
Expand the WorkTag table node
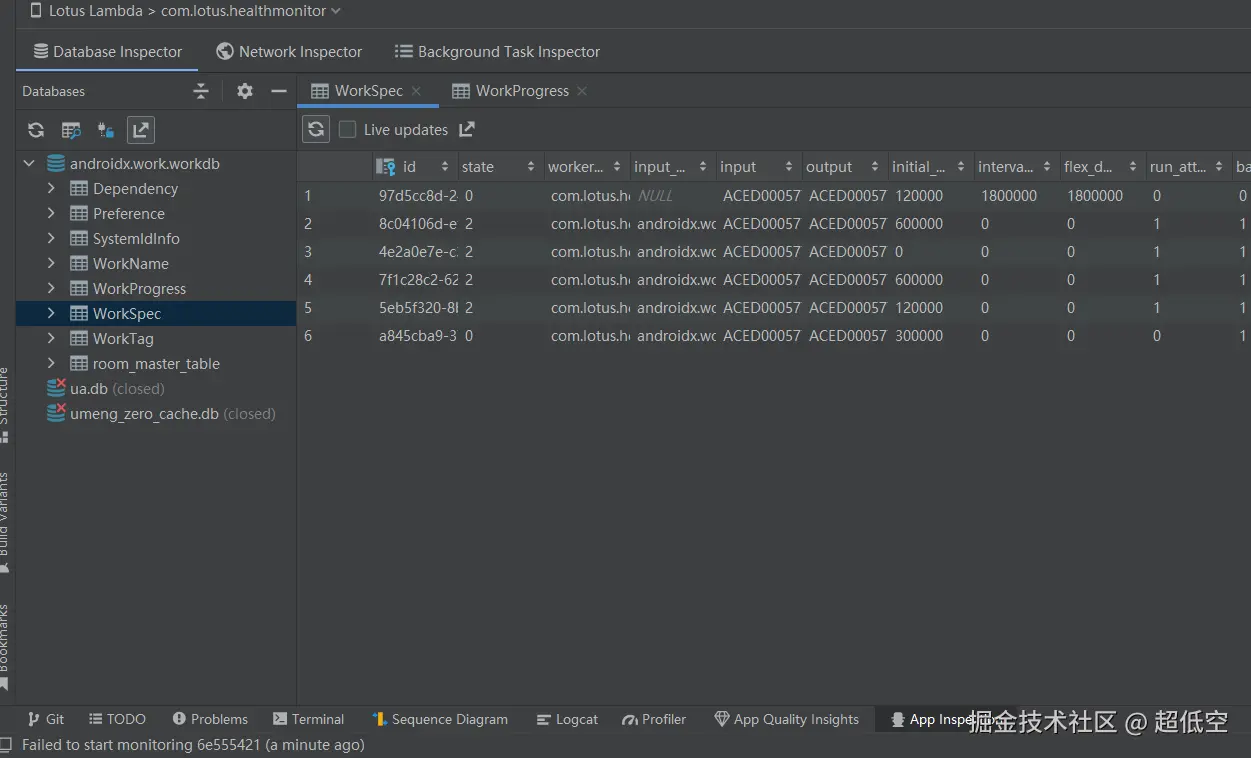coord(51,338)
